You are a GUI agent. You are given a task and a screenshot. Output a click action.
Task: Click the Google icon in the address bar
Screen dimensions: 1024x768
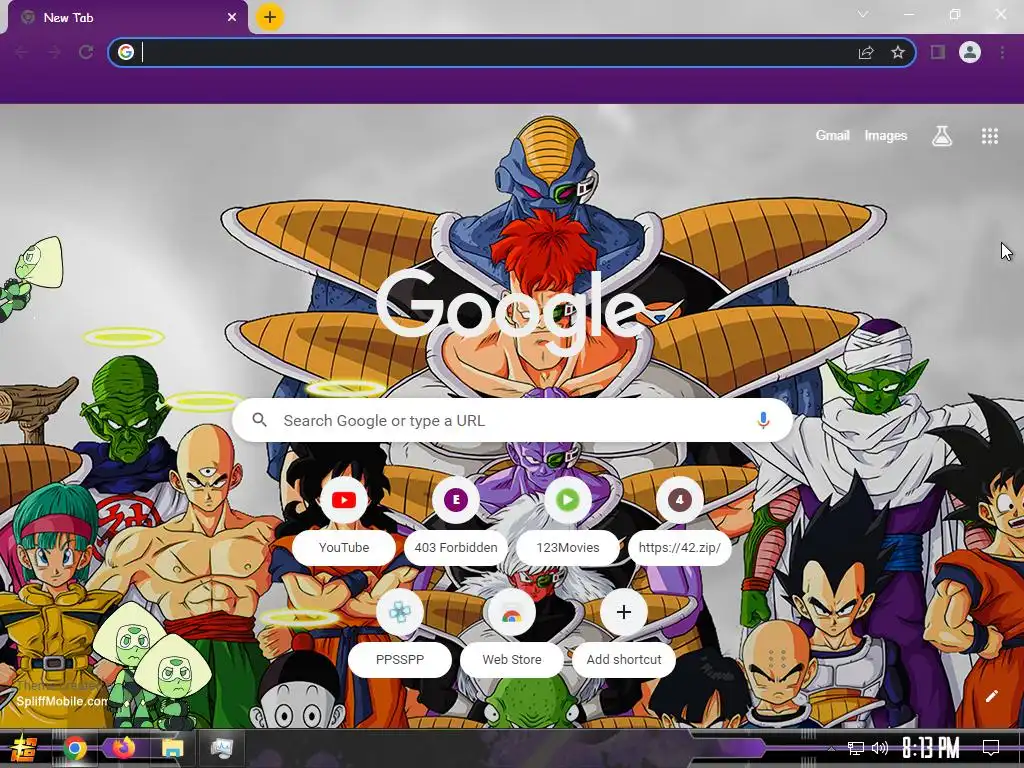(x=126, y=52)
